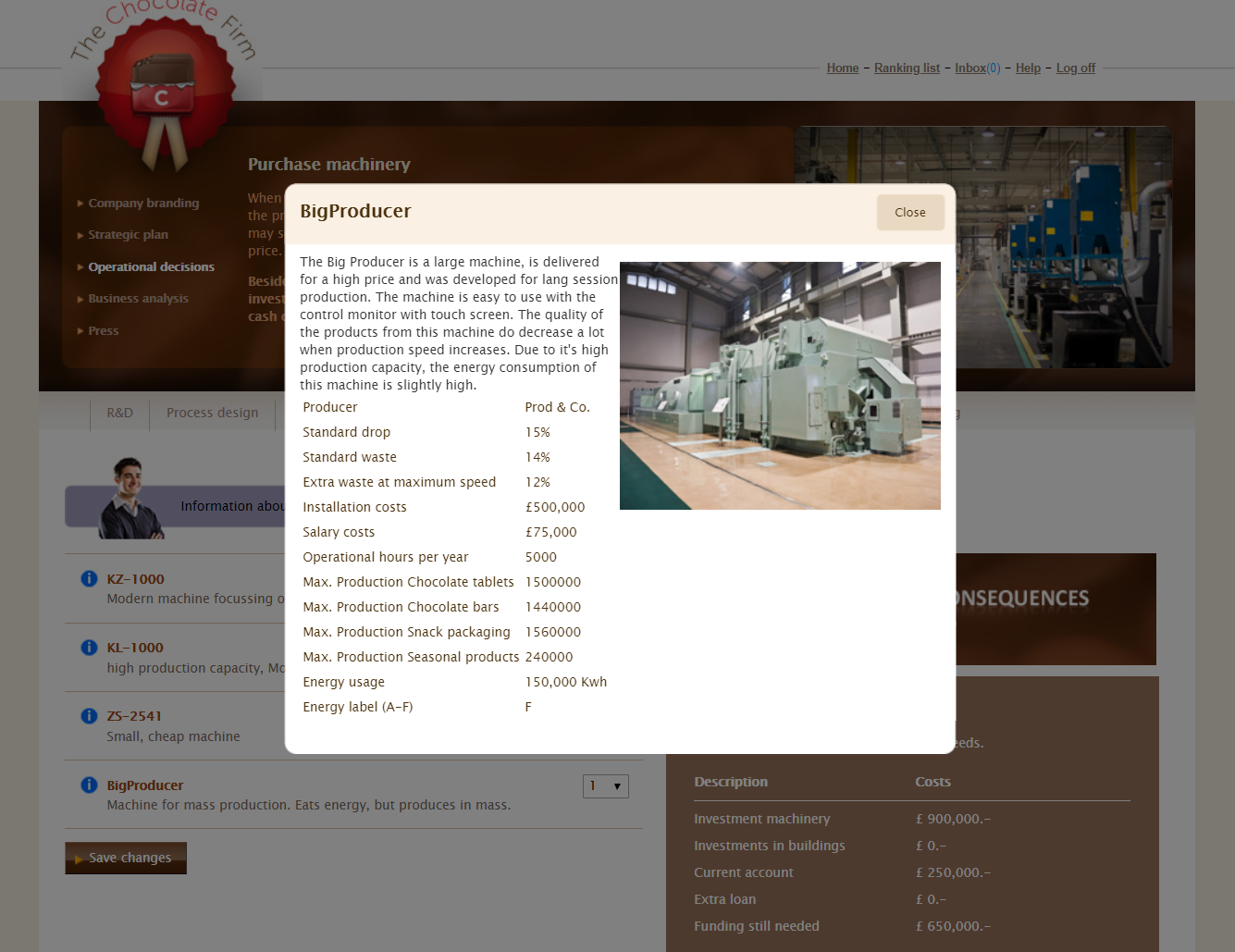The width and height of the screenshot is (1235, 952).
Task: Select Company branding in the sidebar
Action: point(143,203)
